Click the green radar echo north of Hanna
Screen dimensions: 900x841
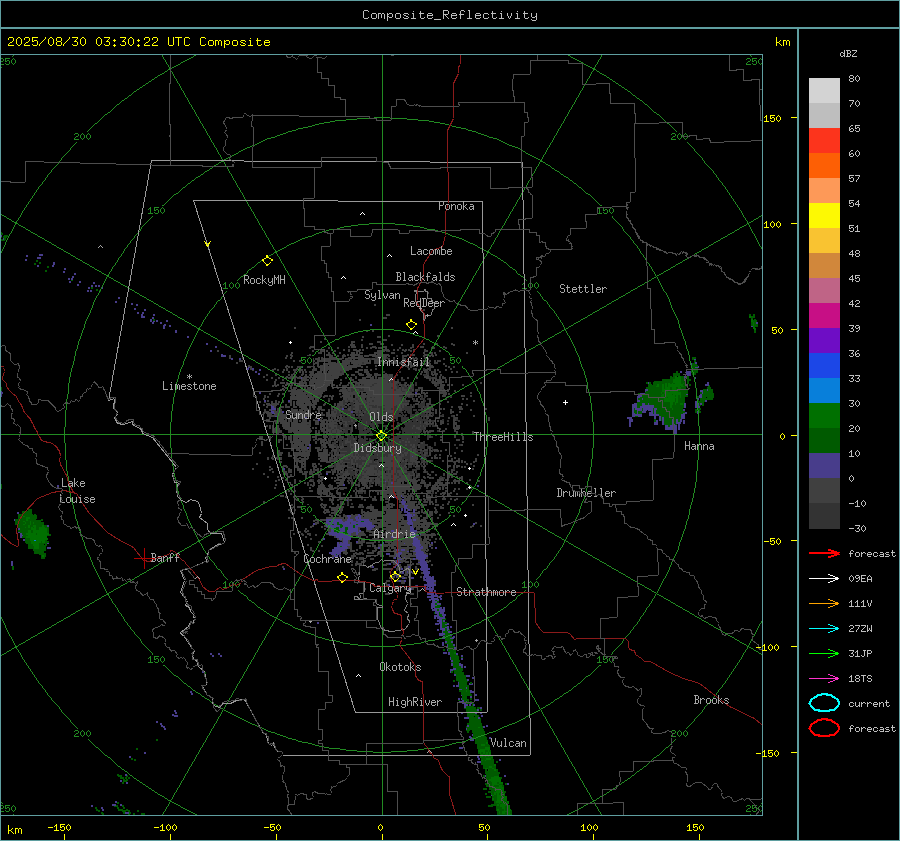click(666, 399)
